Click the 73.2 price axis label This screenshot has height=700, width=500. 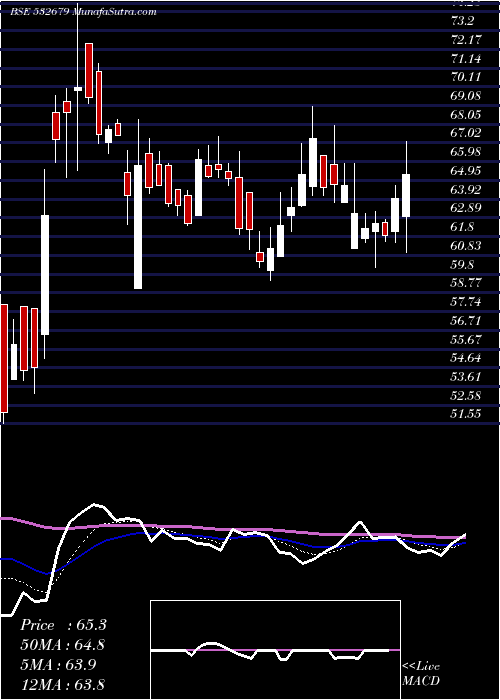[462, 21]
